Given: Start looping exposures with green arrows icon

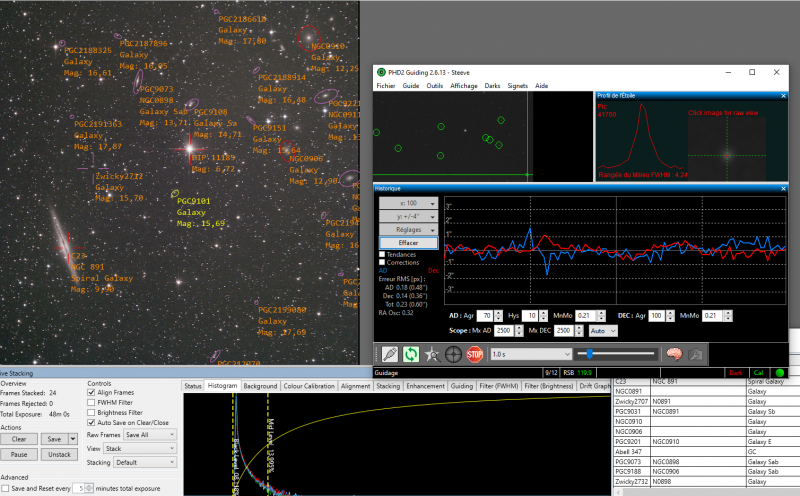Looking at the screenshot, I should click(x=411, y=354).
